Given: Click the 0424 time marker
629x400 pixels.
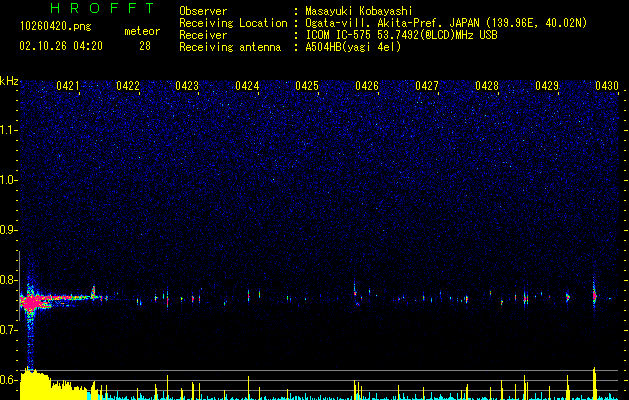Looking at the screenshot, I should pos(247,85).
